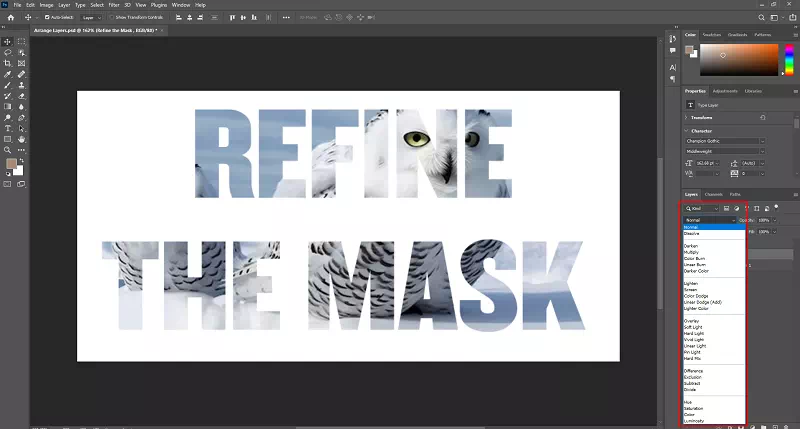Select the Hand tool
Viewport: 800px width, 429px height.
21,139
